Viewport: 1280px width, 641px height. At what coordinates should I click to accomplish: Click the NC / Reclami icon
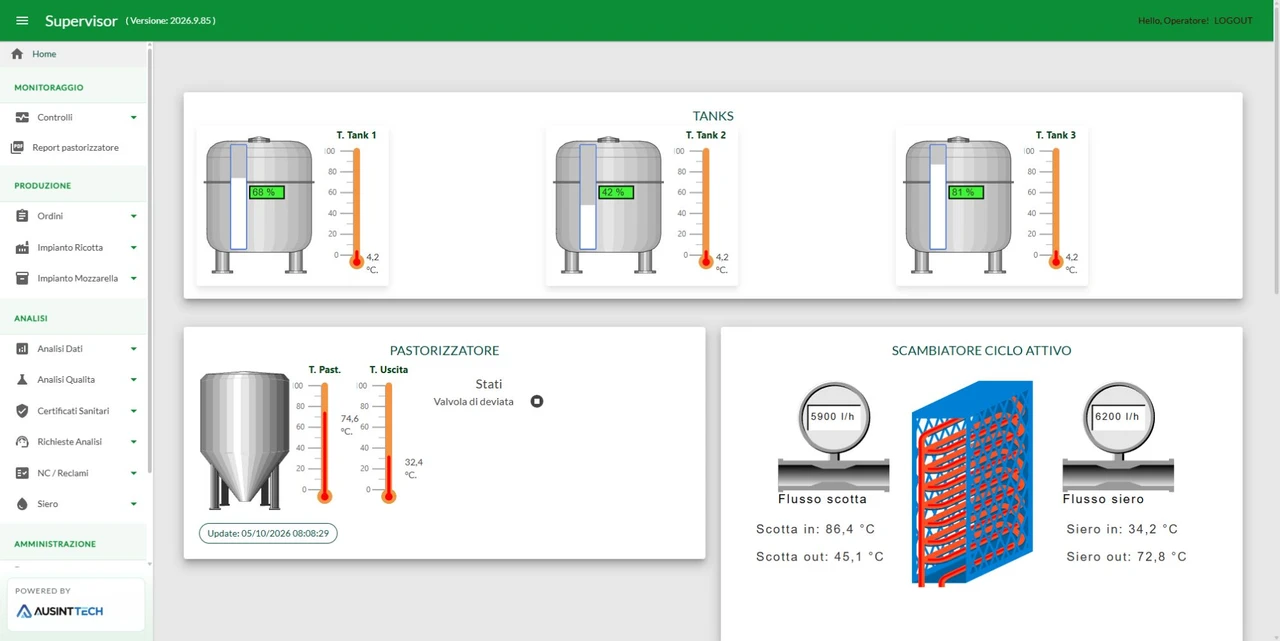pyautogui.click(x=22, y=473)
